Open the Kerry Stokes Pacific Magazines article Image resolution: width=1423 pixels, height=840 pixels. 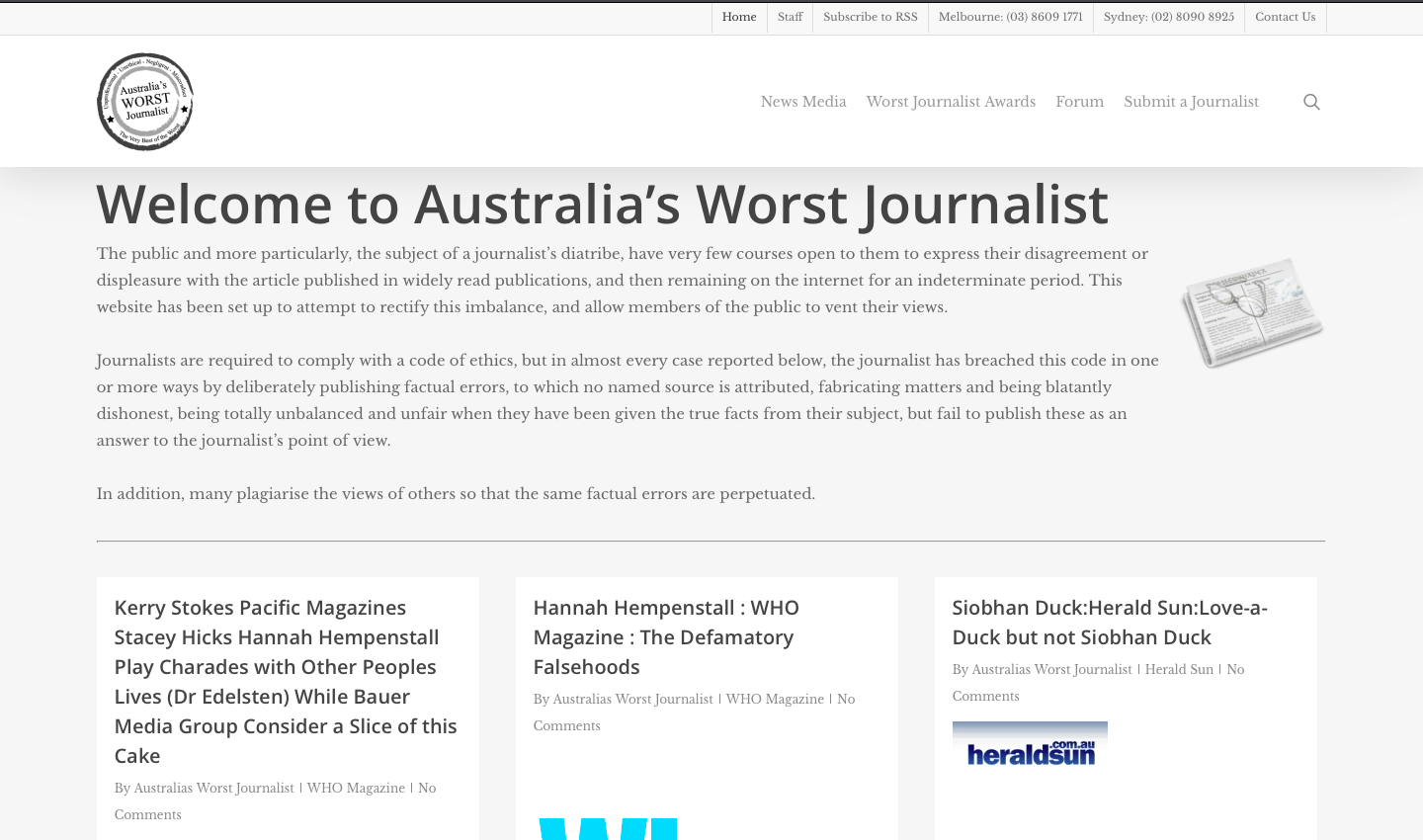coord(286,681)
